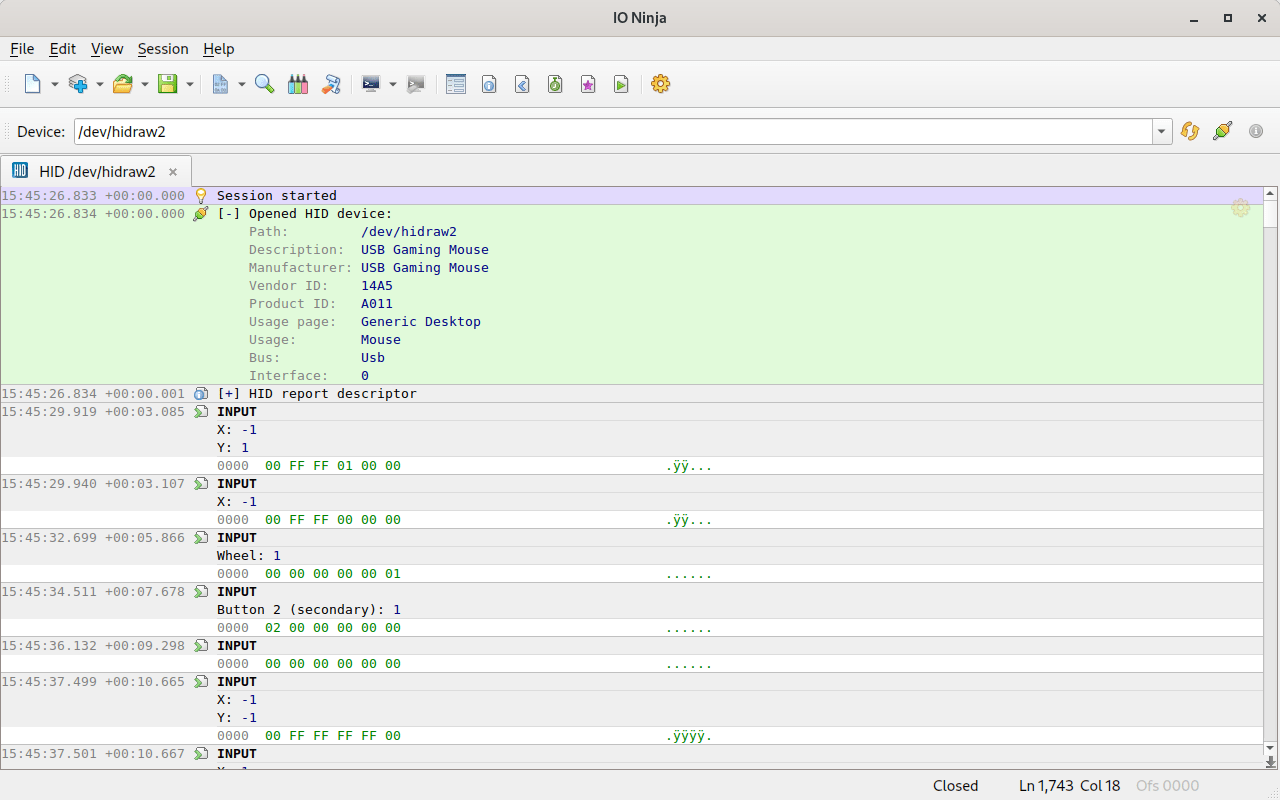Click the save log floppy disk icon

[x=167, y=84]
